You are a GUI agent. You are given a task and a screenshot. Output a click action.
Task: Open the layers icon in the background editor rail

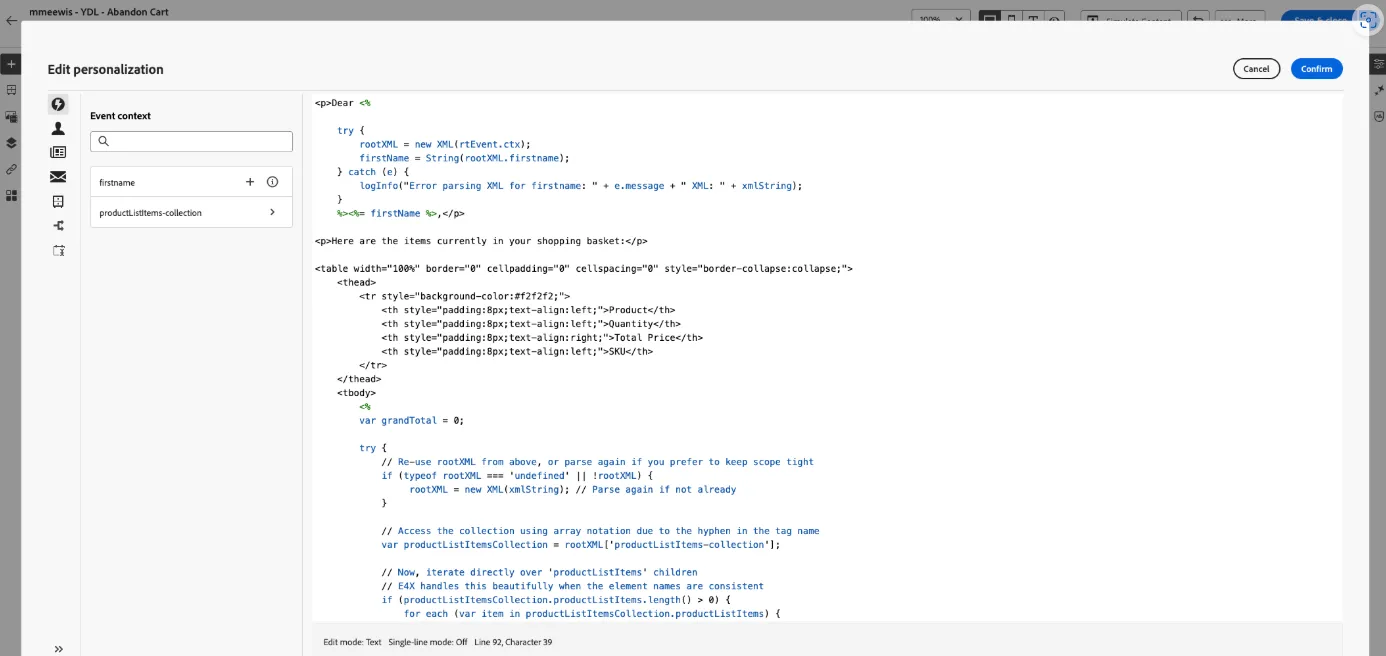pyautogui.click(x=11, y=143)
